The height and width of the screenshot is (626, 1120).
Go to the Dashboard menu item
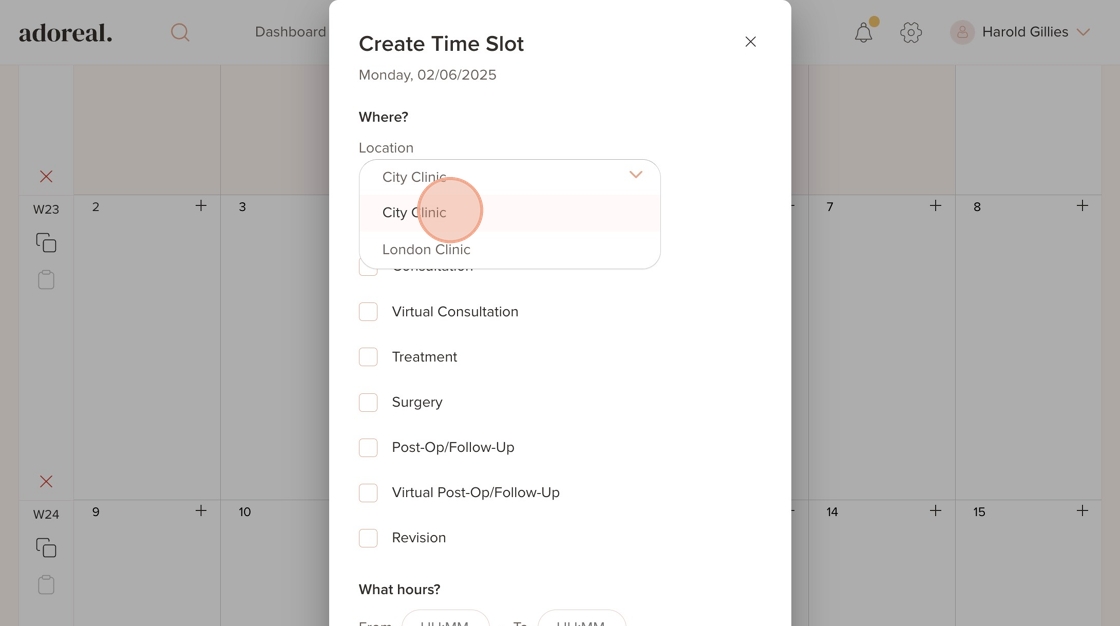(290, 32)
